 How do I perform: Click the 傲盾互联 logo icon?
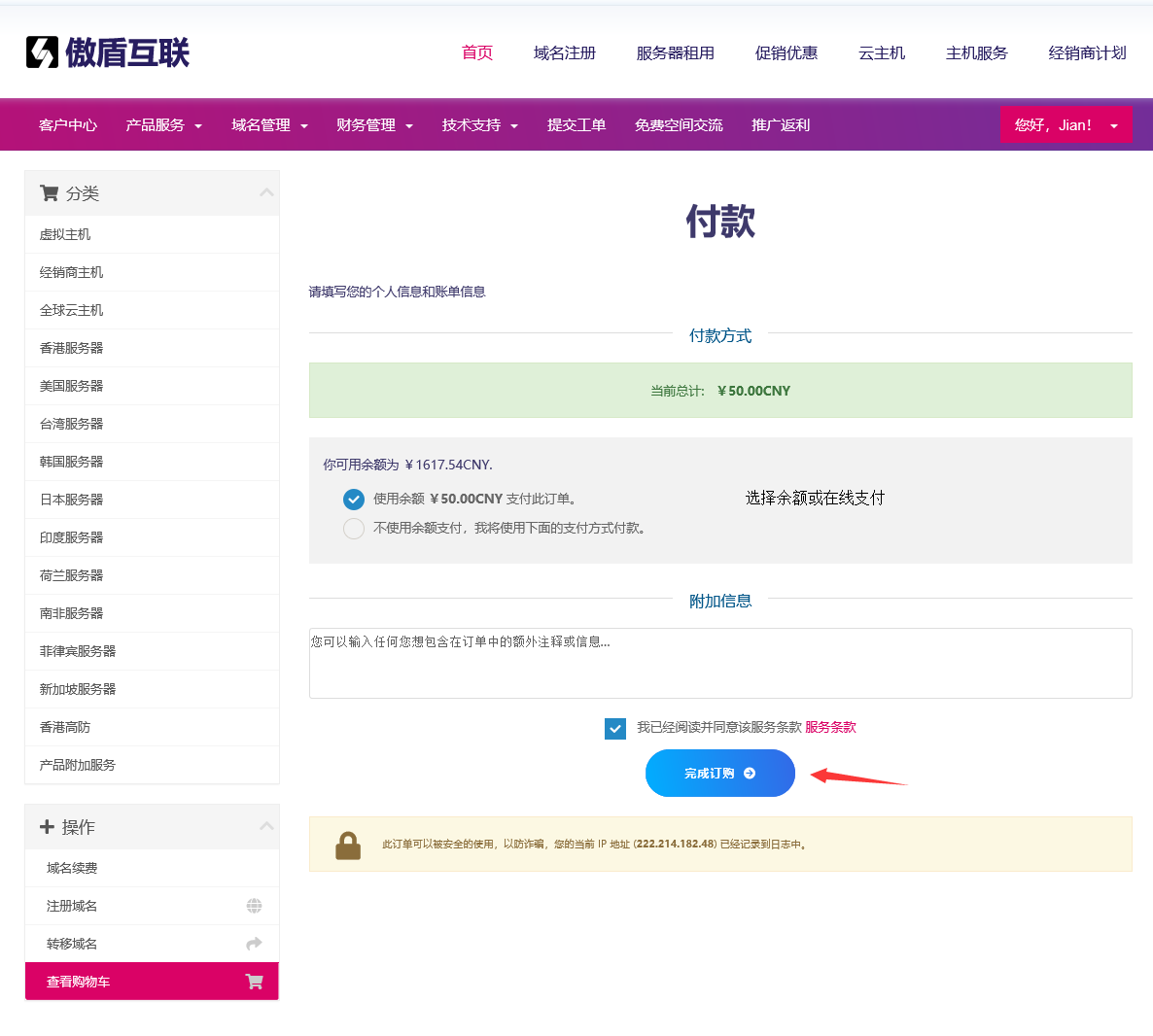pos(42,52)
